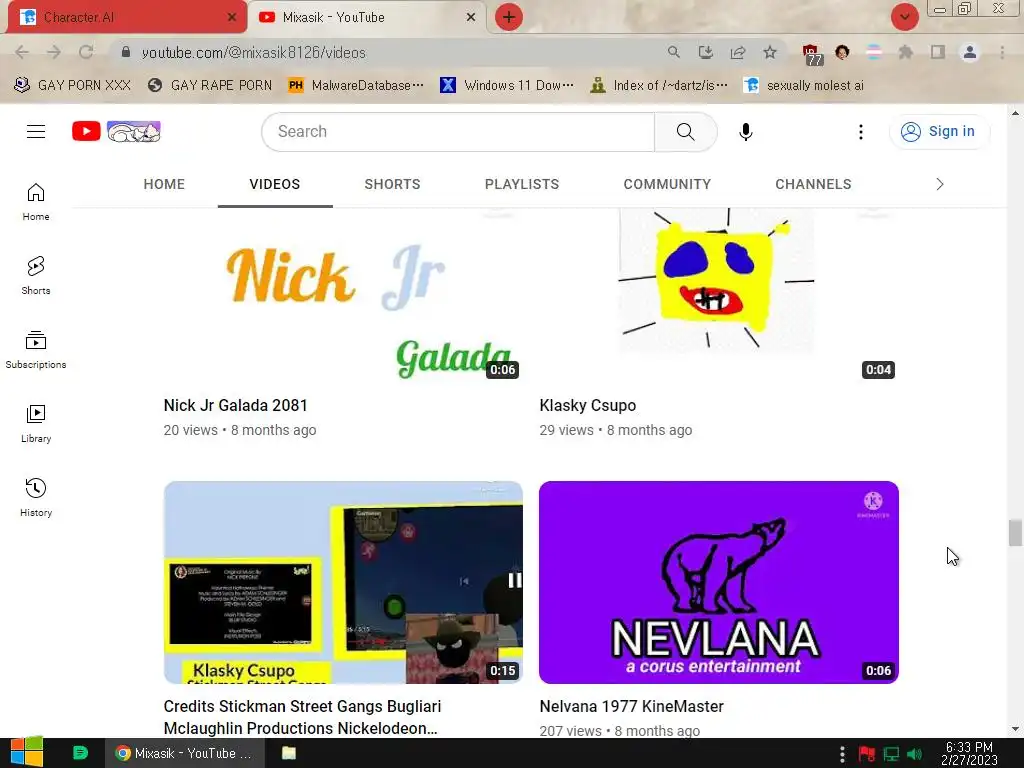The width and height of the screenshot is (1024, 768).
Task: Click the pink and blue striped extension icon
Action: pos(874,52)
